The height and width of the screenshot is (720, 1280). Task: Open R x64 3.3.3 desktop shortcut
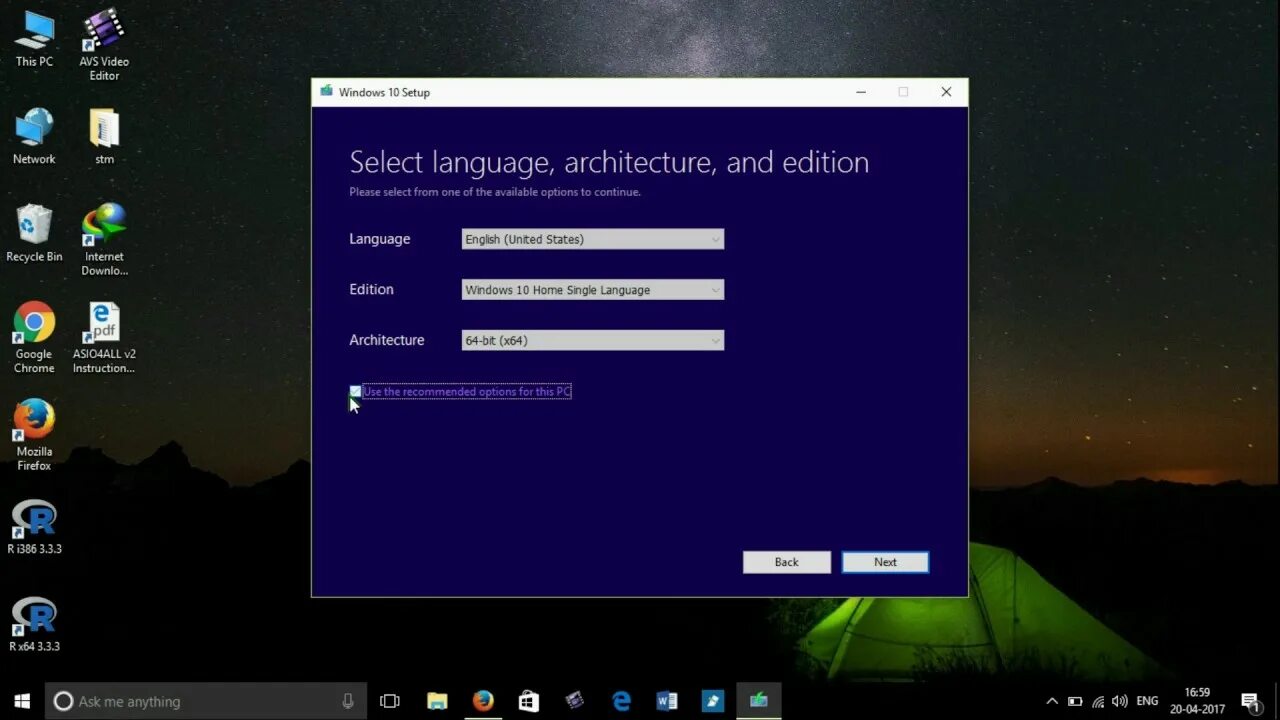(34, 625)
